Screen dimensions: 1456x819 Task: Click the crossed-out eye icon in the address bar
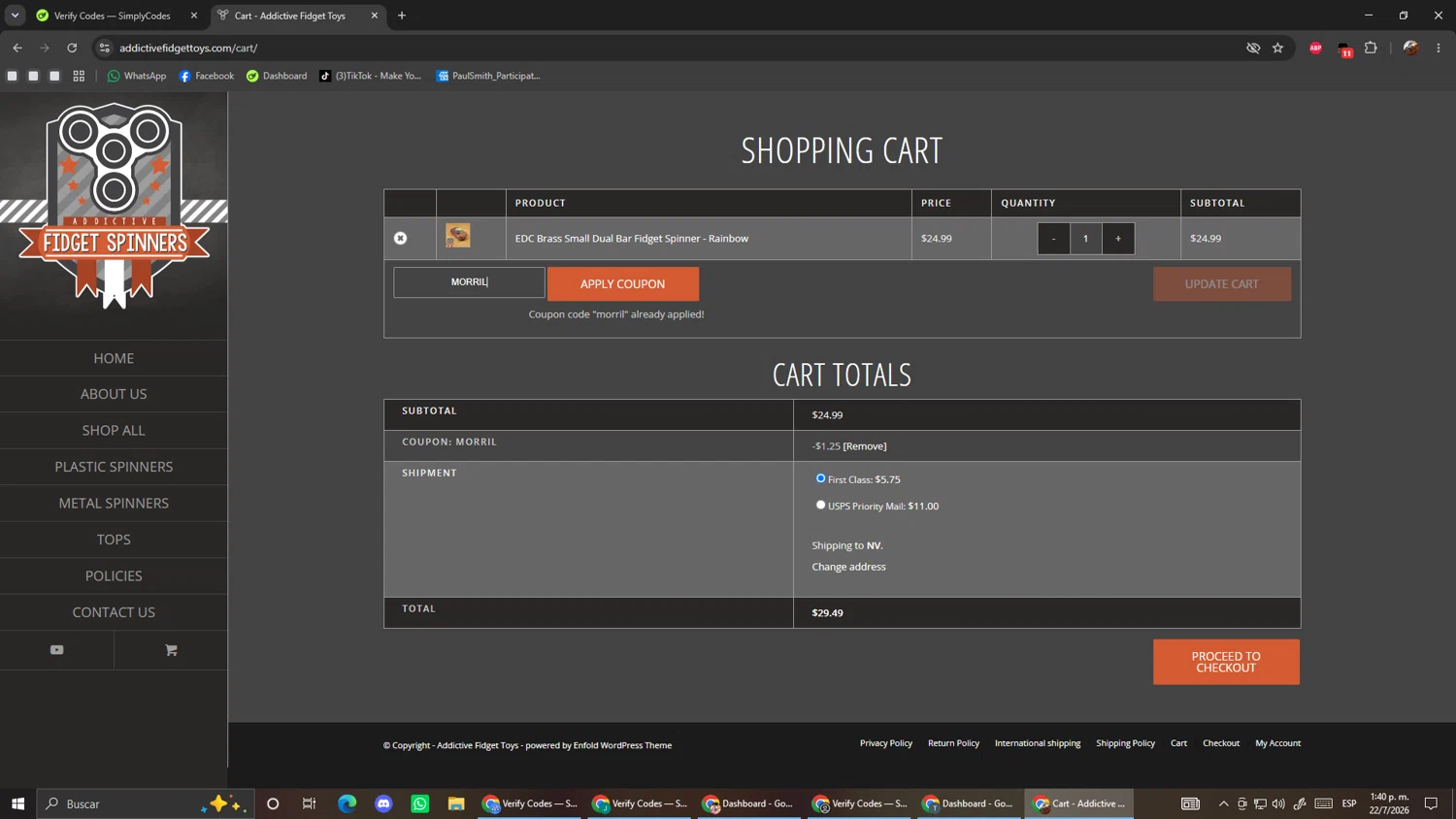[1253, 48]
